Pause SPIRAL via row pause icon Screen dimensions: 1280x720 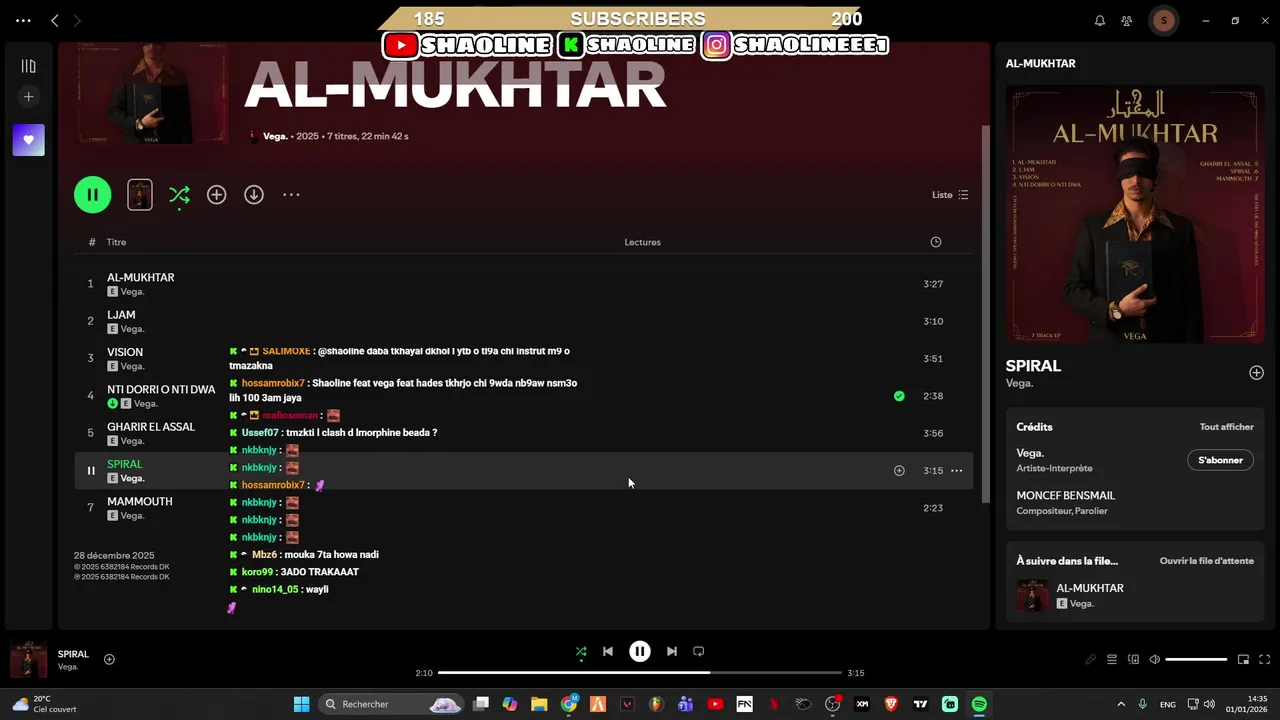90,471
